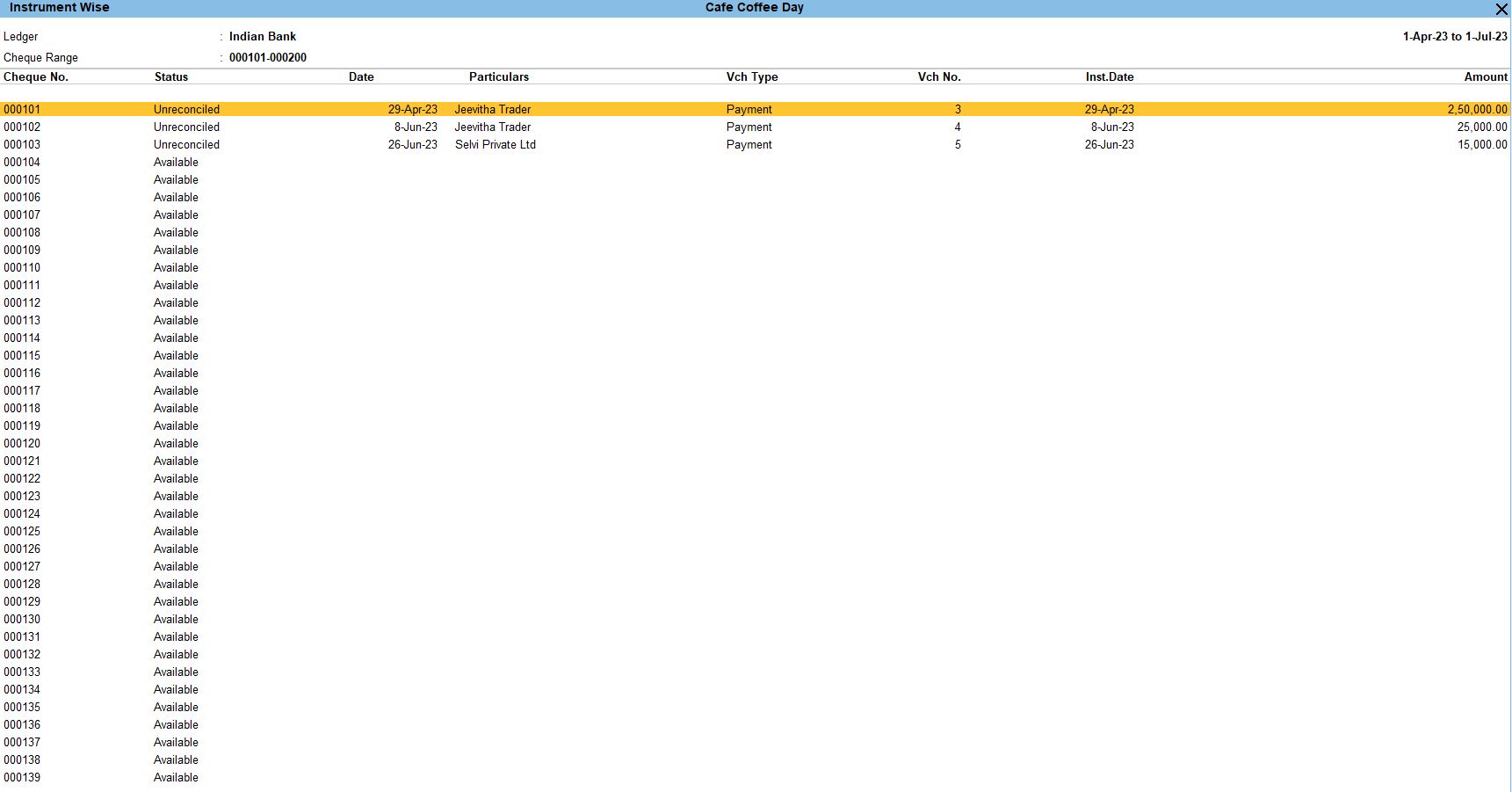Click the Status column header
Screen dimensions: 1512x792
(x=171, y=76)
